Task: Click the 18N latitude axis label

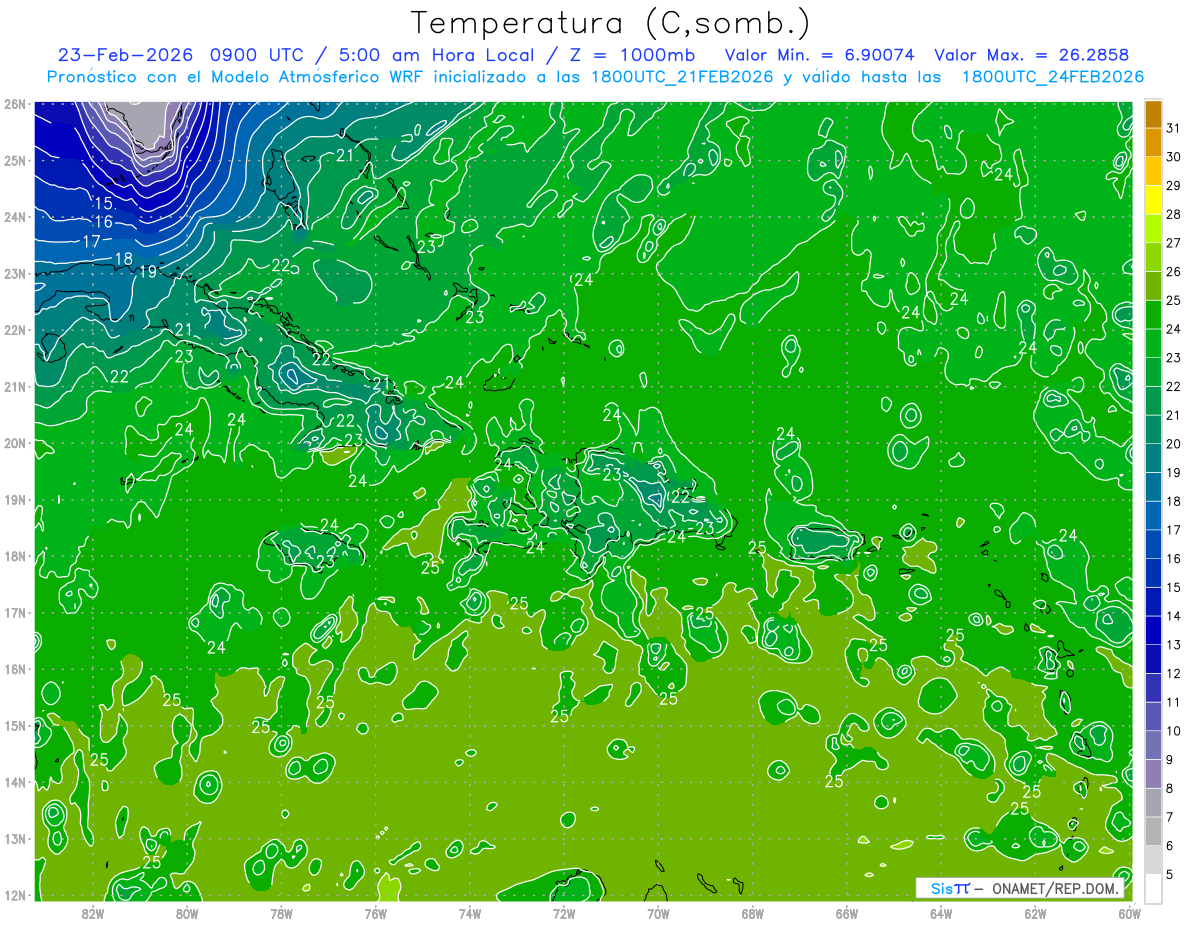Action: point(14,556)
